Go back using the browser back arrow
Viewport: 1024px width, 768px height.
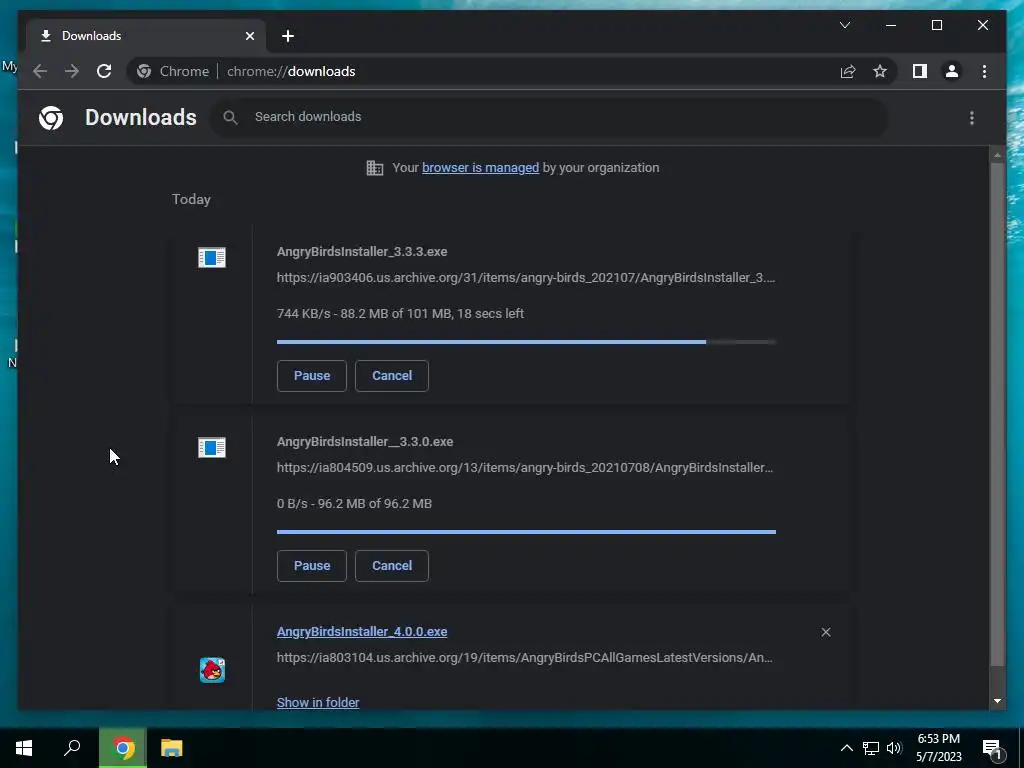tap(40, 71)
